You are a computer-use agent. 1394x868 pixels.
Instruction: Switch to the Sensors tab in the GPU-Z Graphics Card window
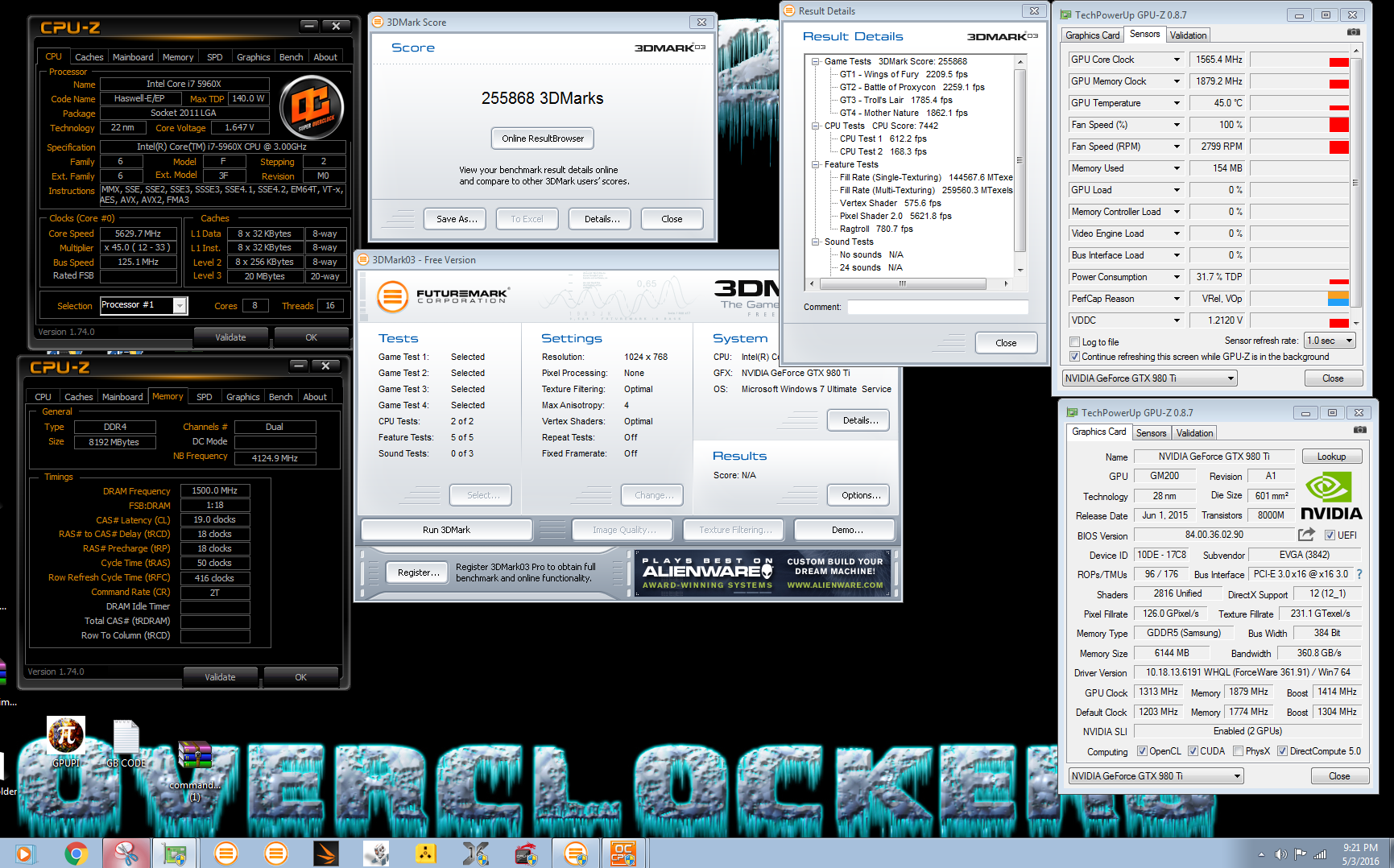pyautogui.click(x=1152, y=433)
